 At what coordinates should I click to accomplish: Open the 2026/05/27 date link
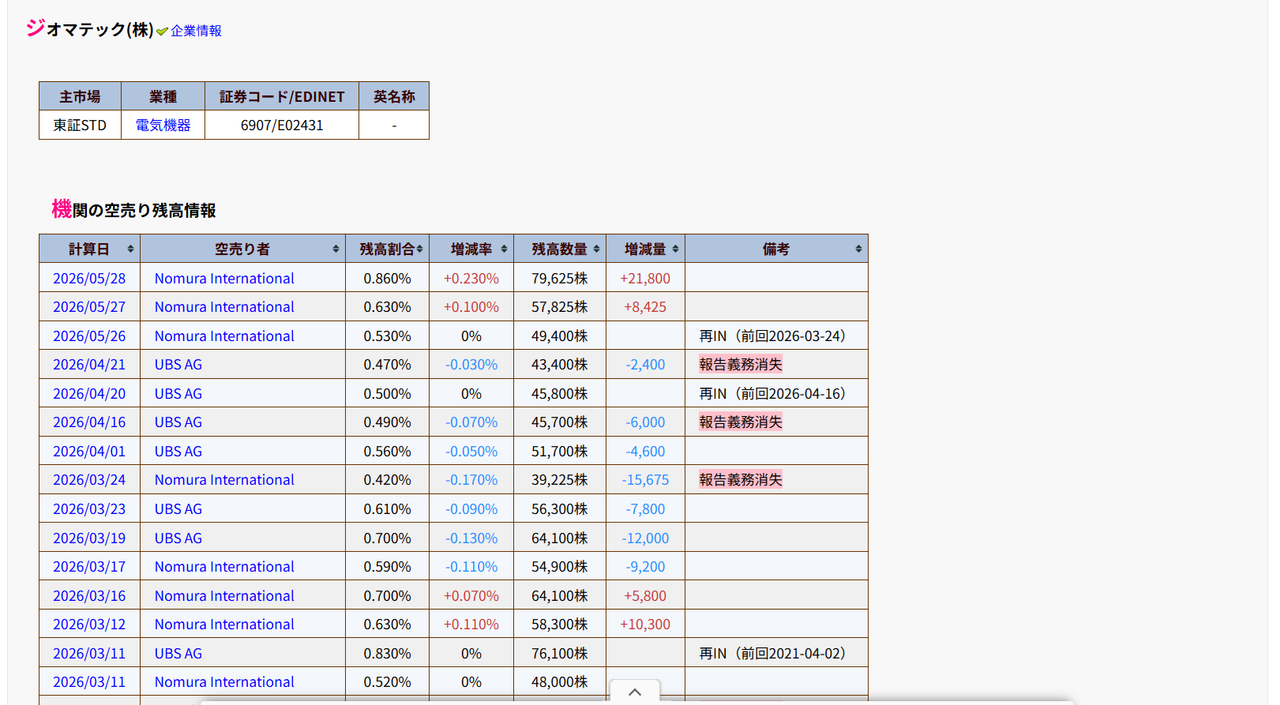[x=89, y=307]
